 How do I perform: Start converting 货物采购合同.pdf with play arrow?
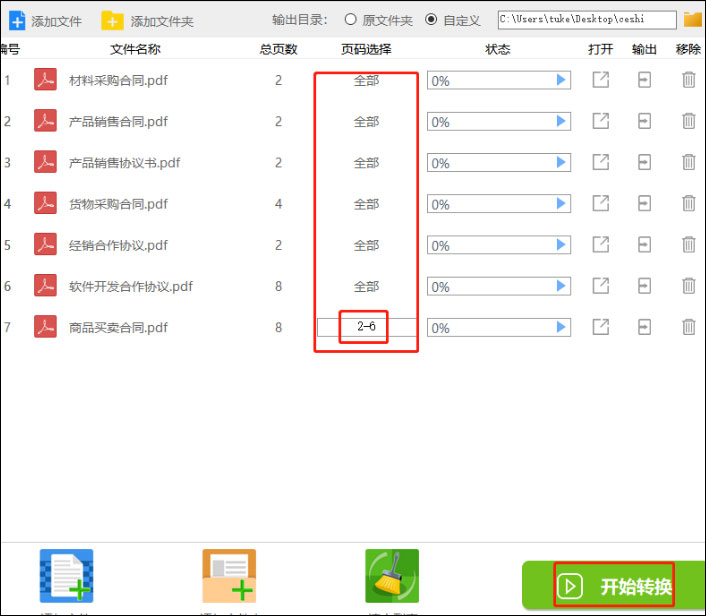click(561, 203)
